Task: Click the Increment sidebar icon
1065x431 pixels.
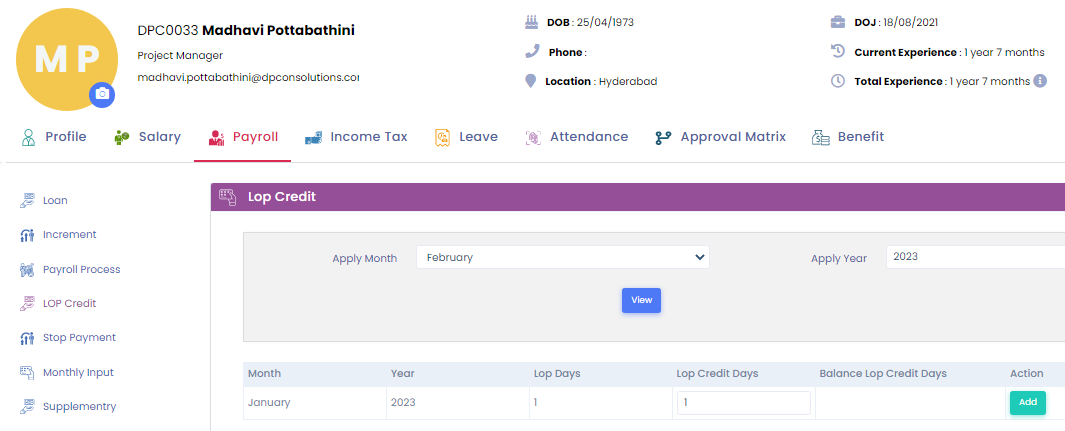Action: coord(27,235)
